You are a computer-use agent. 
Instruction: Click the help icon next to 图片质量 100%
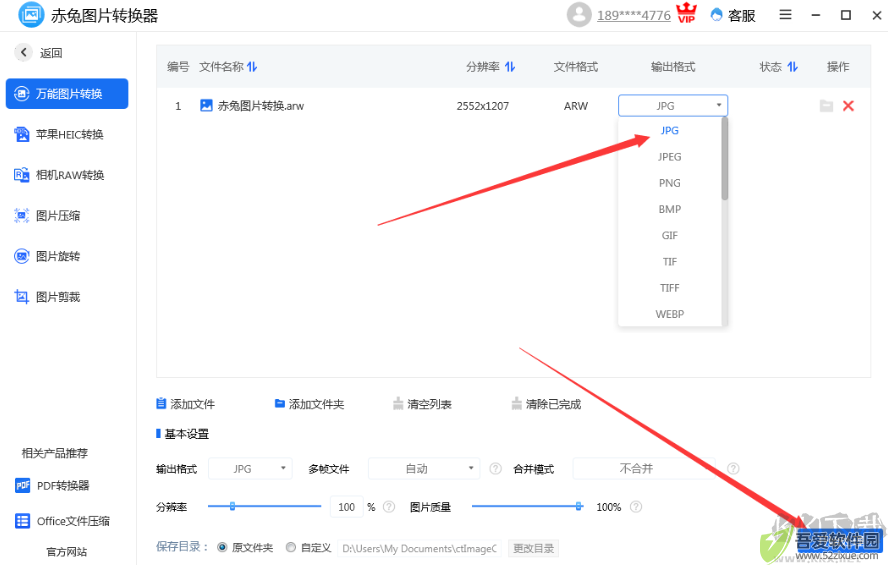pyautogui.click(x=636, y=507)
